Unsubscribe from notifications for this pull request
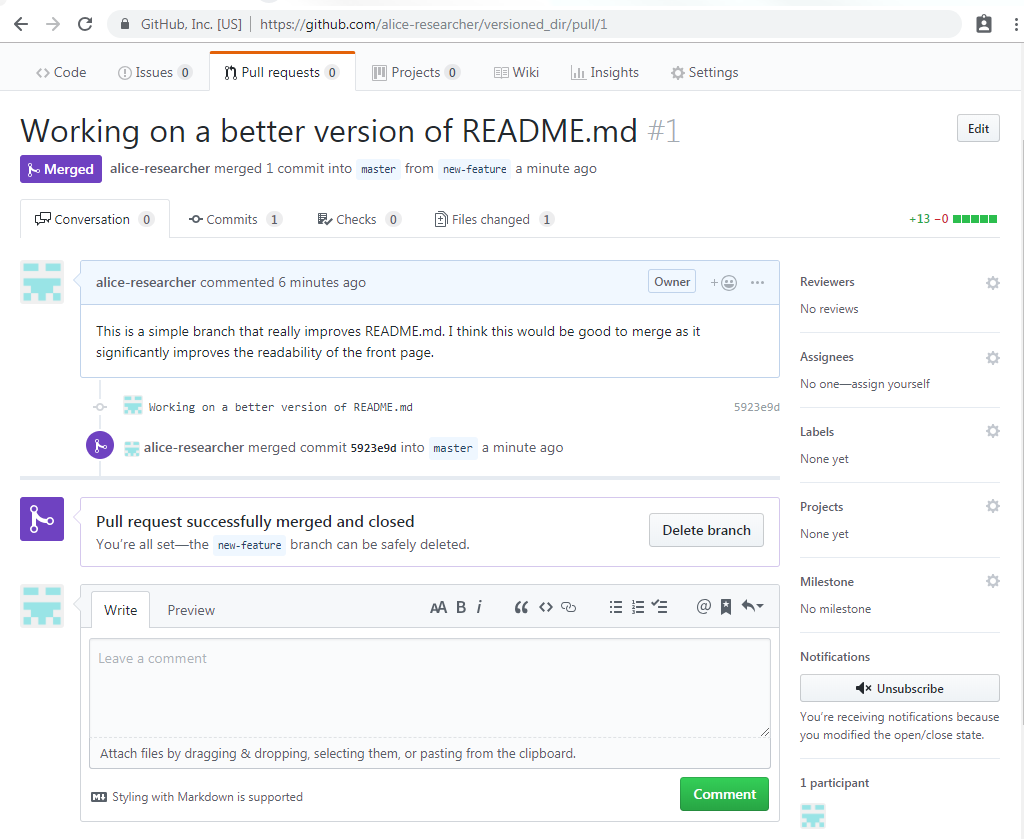This screenshot has width=1024, height=839. point(898,688)
